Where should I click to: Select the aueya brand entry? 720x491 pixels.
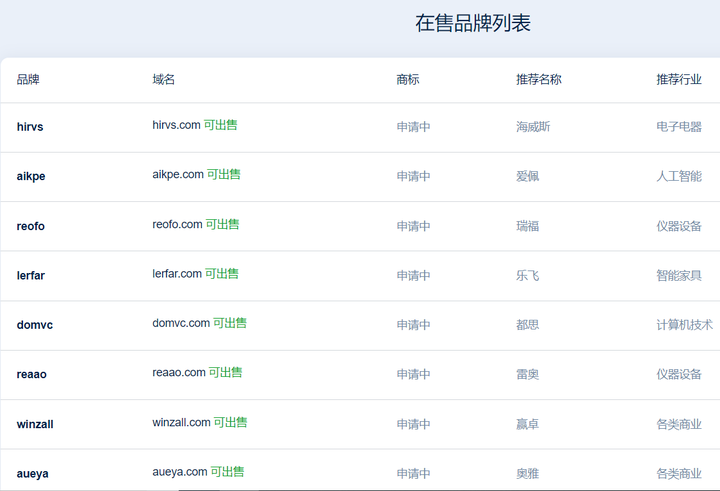tap(32, 473)
